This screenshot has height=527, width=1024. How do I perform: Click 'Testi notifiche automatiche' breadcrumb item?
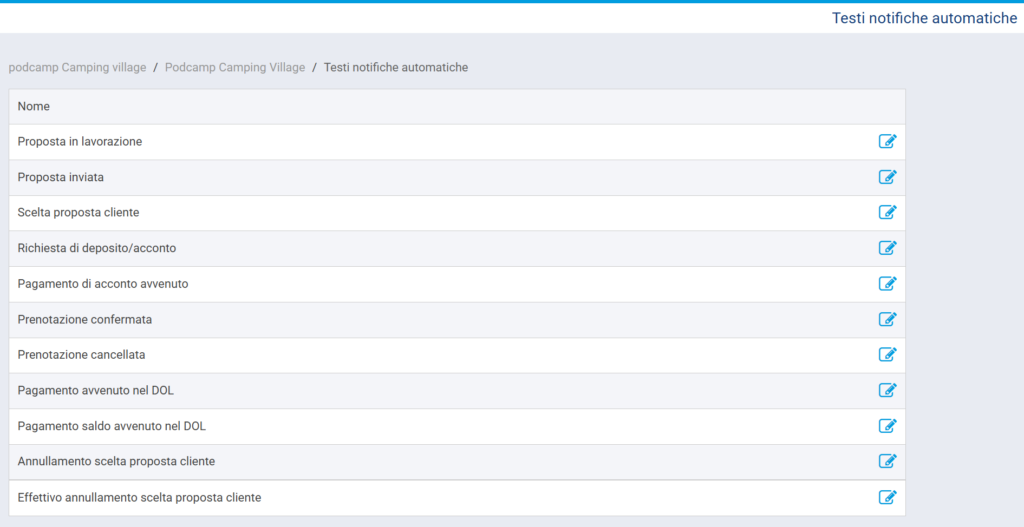pos(396,67)
